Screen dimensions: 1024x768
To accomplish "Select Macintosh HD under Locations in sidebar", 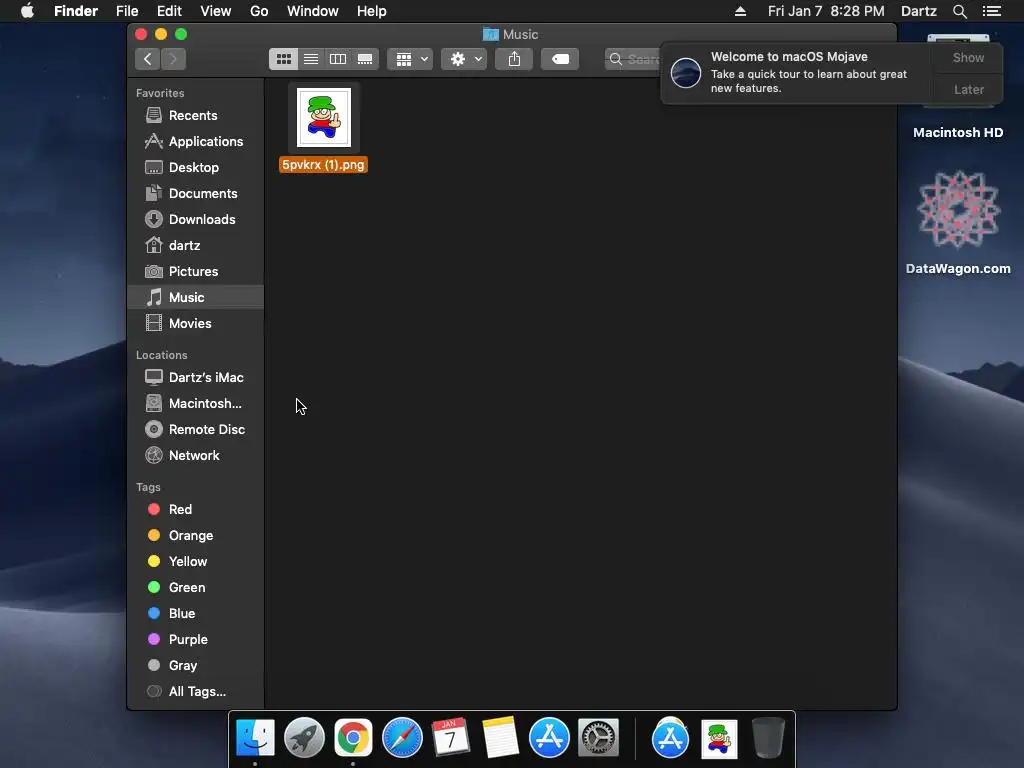I will [x=195, y=404].
